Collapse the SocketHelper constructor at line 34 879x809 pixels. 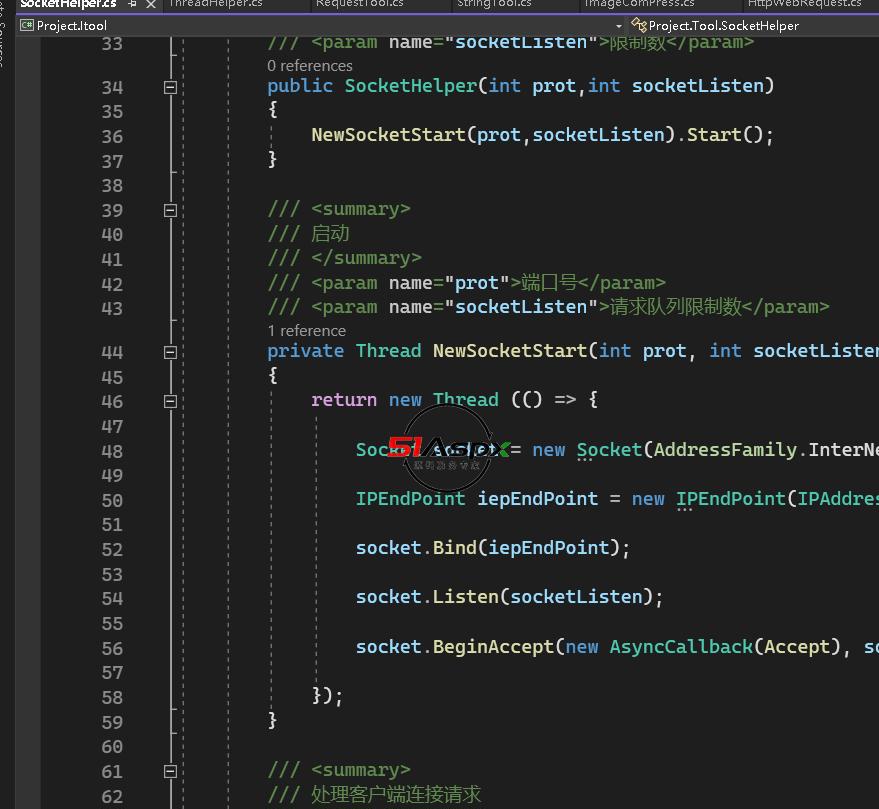pos(170,87)
